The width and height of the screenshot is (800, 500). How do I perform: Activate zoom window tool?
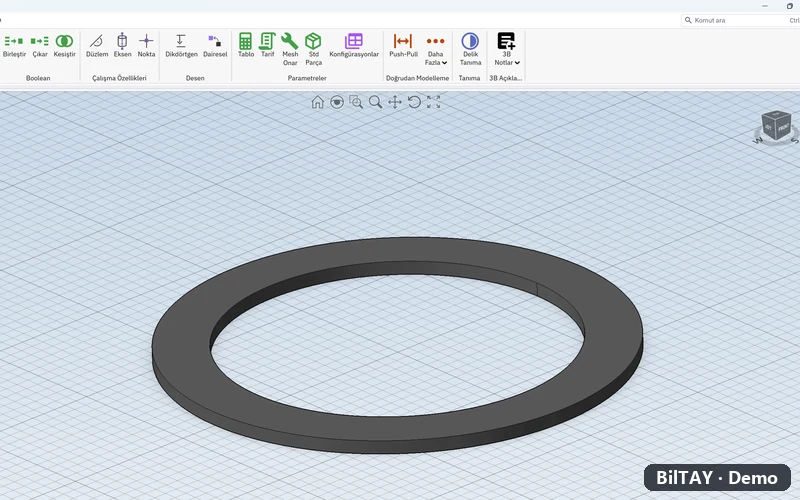(x=356, y=102)
